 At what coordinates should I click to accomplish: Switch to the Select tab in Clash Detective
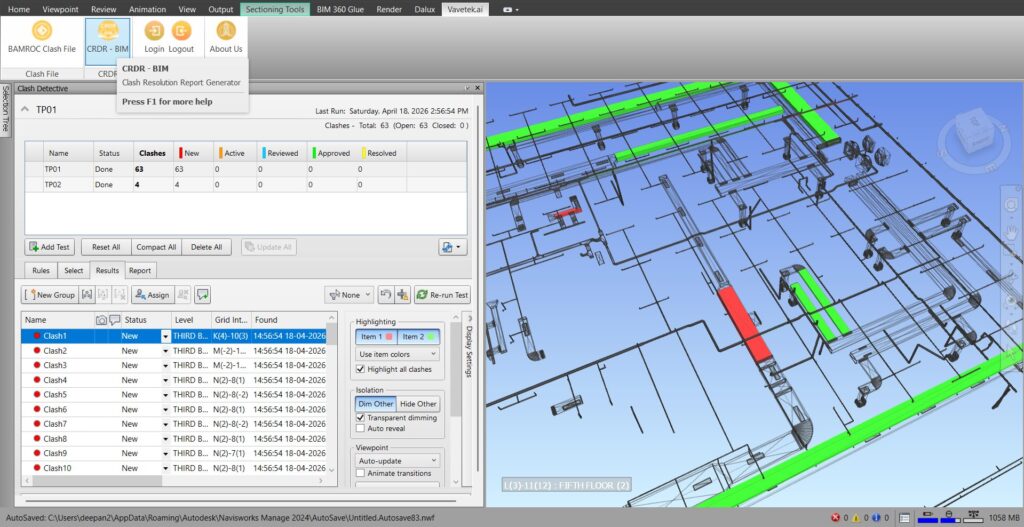pos(73,270)
